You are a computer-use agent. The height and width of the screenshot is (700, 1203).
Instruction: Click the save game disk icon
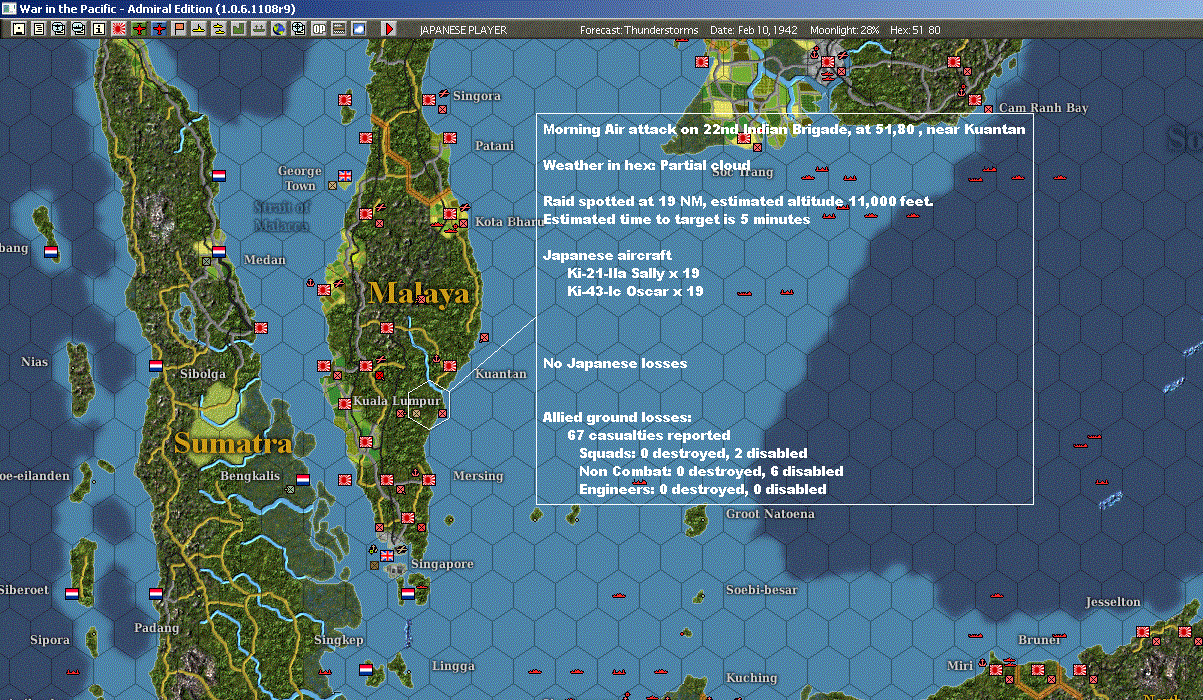(x=19, y=29)
